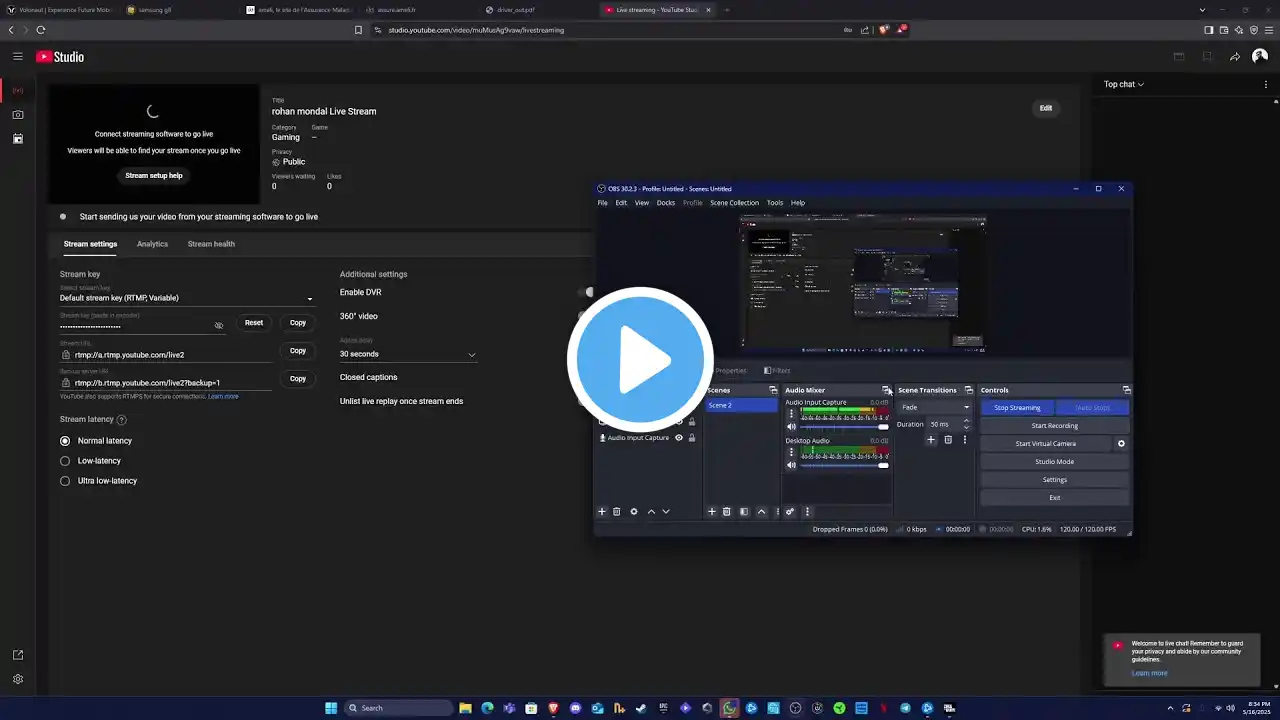
Task: Mute Audio Input Capture in OBS mixer
Action: [x=791, y=427]
